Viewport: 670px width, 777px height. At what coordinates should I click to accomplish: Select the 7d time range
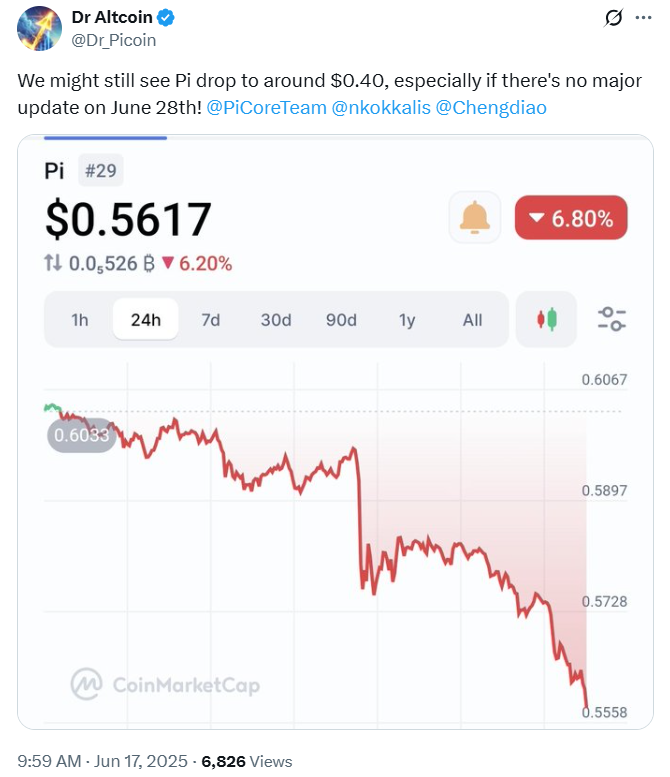click(211, 320)
